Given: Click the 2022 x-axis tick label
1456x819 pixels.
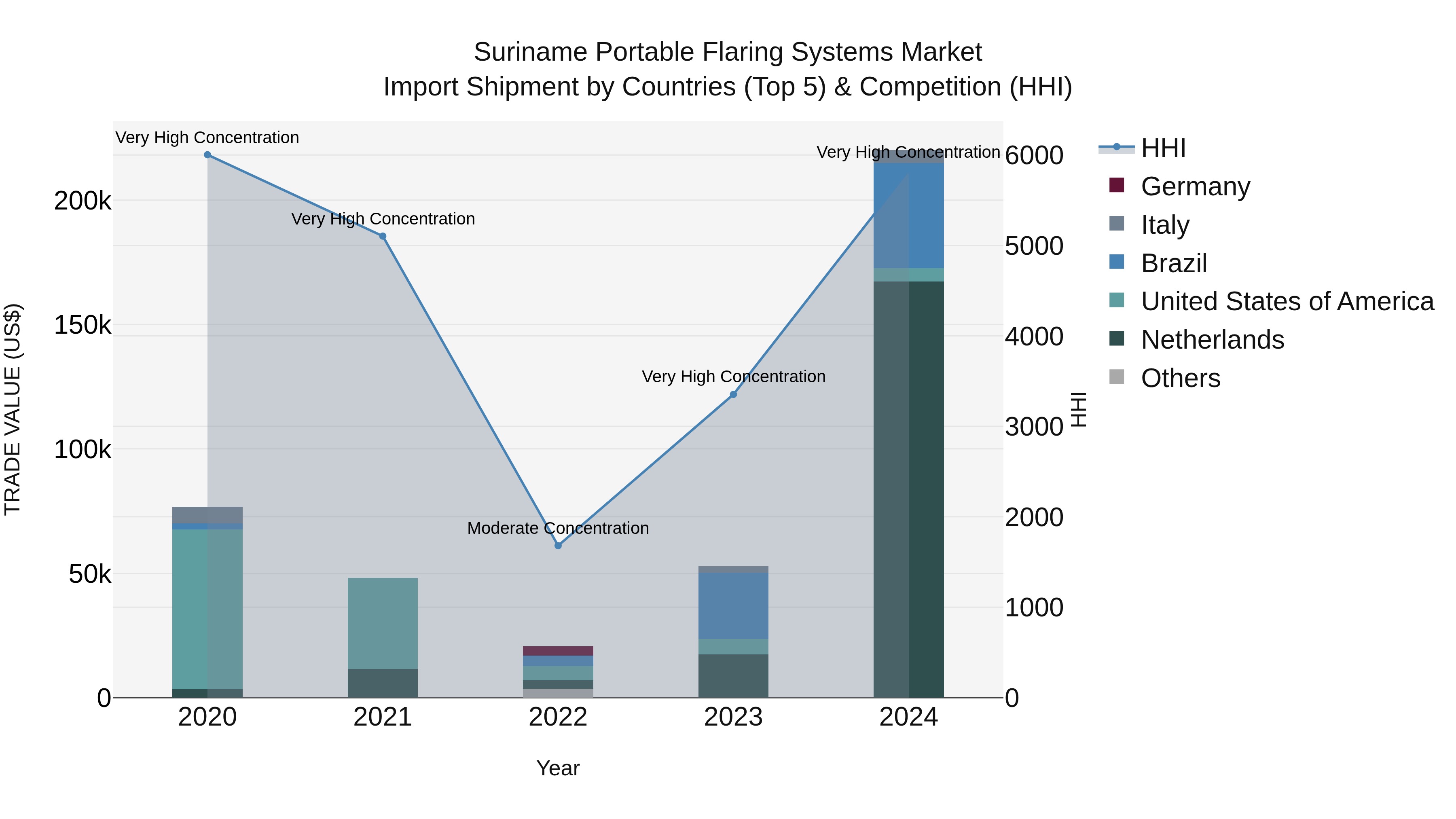Looking at the screenshot, I should coord(558,717).
